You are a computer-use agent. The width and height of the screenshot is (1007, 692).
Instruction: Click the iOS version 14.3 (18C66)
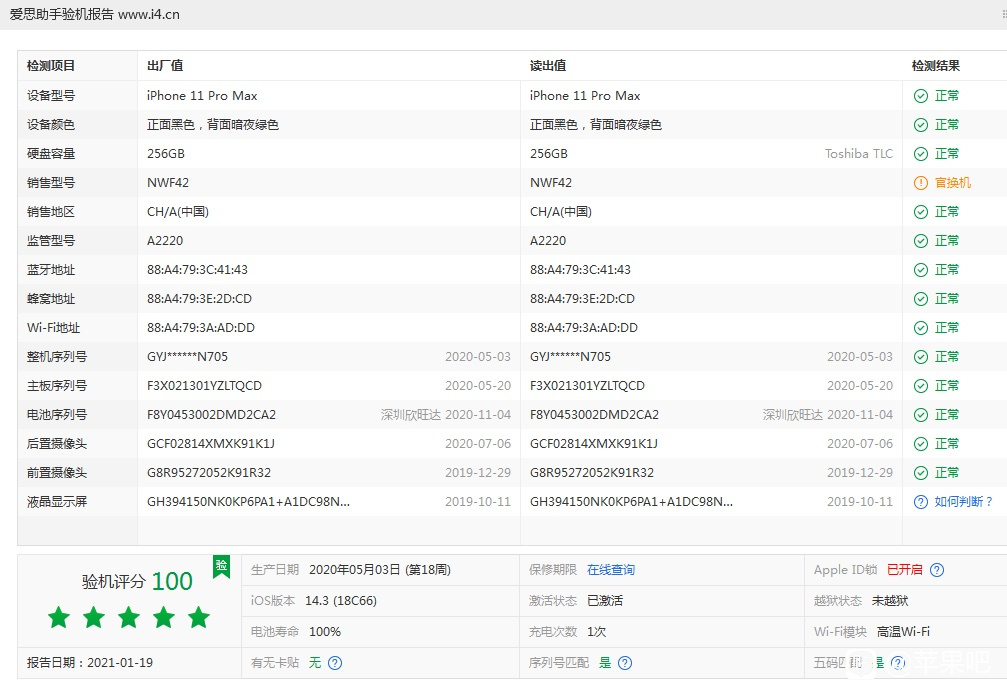[x=341, y=601]
